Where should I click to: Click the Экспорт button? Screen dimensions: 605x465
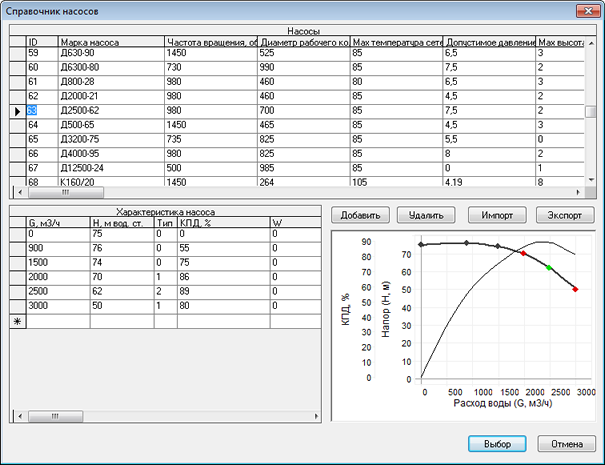[x=565, y=215]
